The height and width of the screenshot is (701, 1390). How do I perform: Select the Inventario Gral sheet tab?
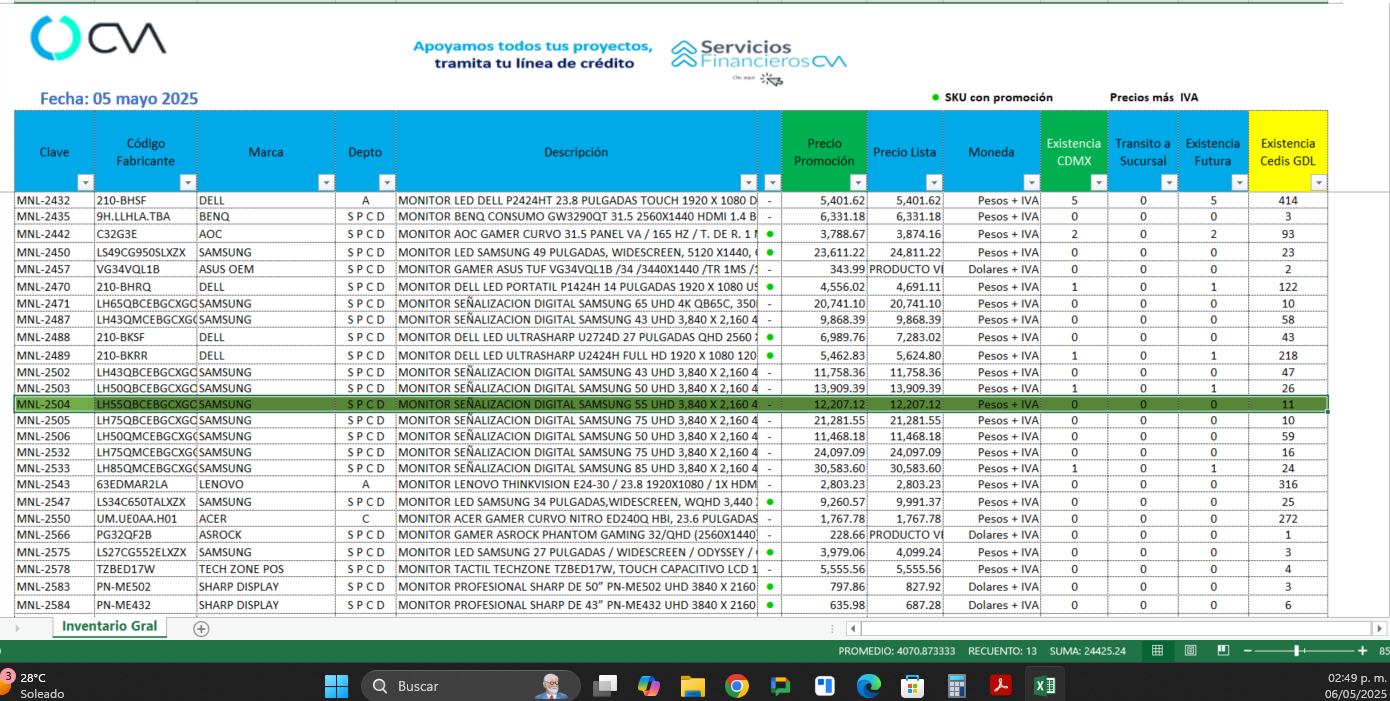click(x=110, y=627)
